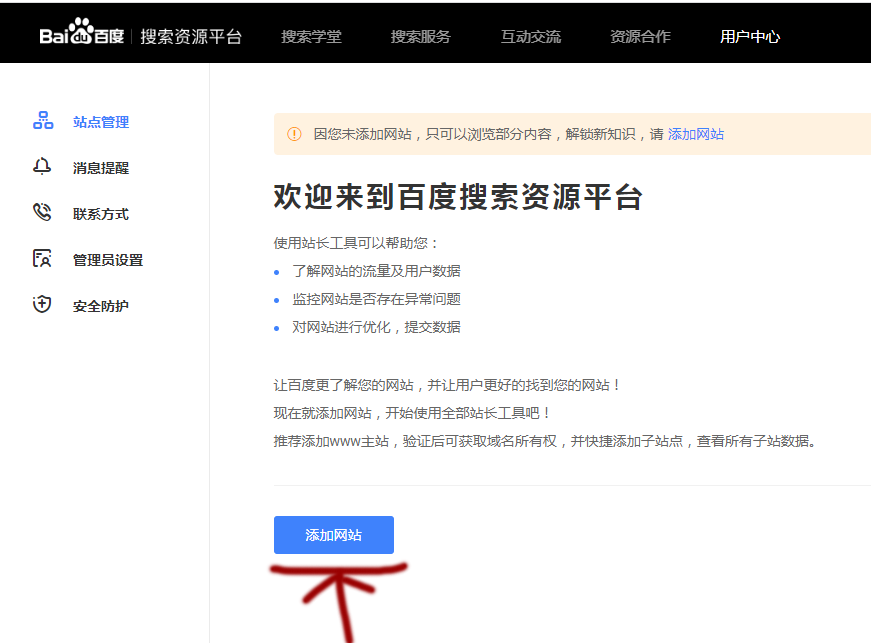The image size is (871, 643).
Task: Open the 管理员设置 sidebar label
Action: 108,260
